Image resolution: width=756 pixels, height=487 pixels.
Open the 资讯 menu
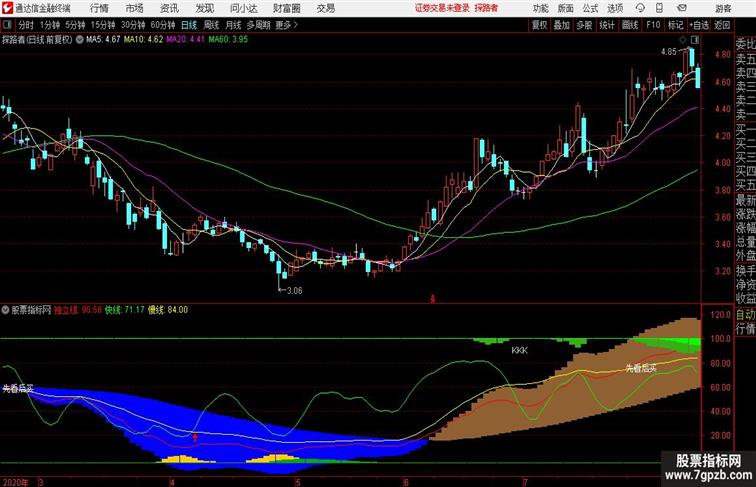(x=169, y=8)
